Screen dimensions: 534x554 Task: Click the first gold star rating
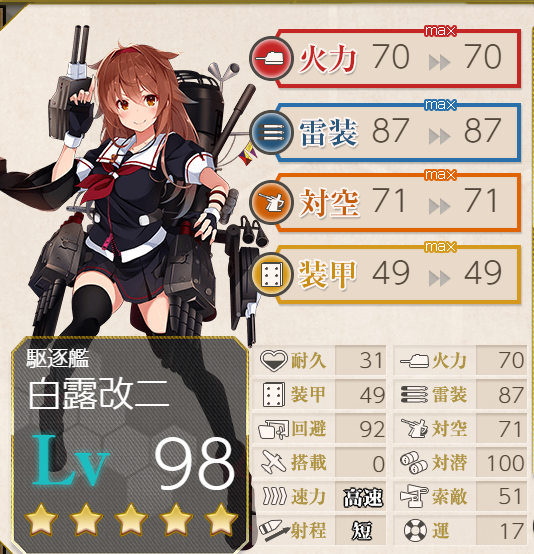(x=41, y=519)
